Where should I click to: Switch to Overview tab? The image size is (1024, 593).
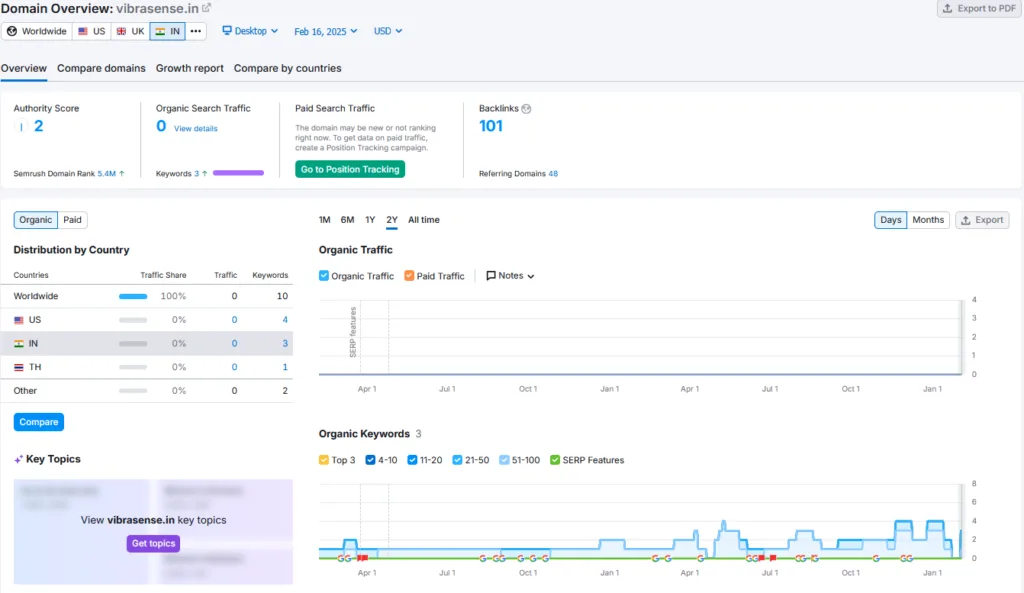pyautogui.click(x=24, y=68)
